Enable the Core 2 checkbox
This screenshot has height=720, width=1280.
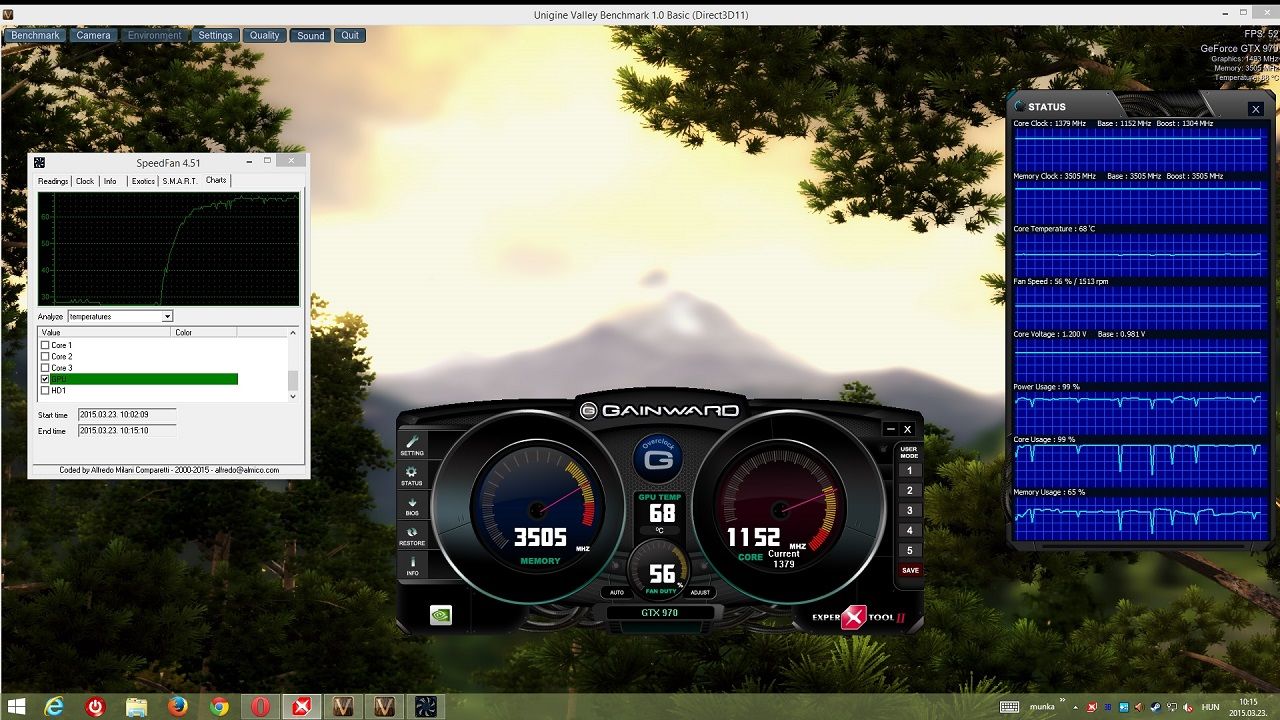(x=45, y=356)
